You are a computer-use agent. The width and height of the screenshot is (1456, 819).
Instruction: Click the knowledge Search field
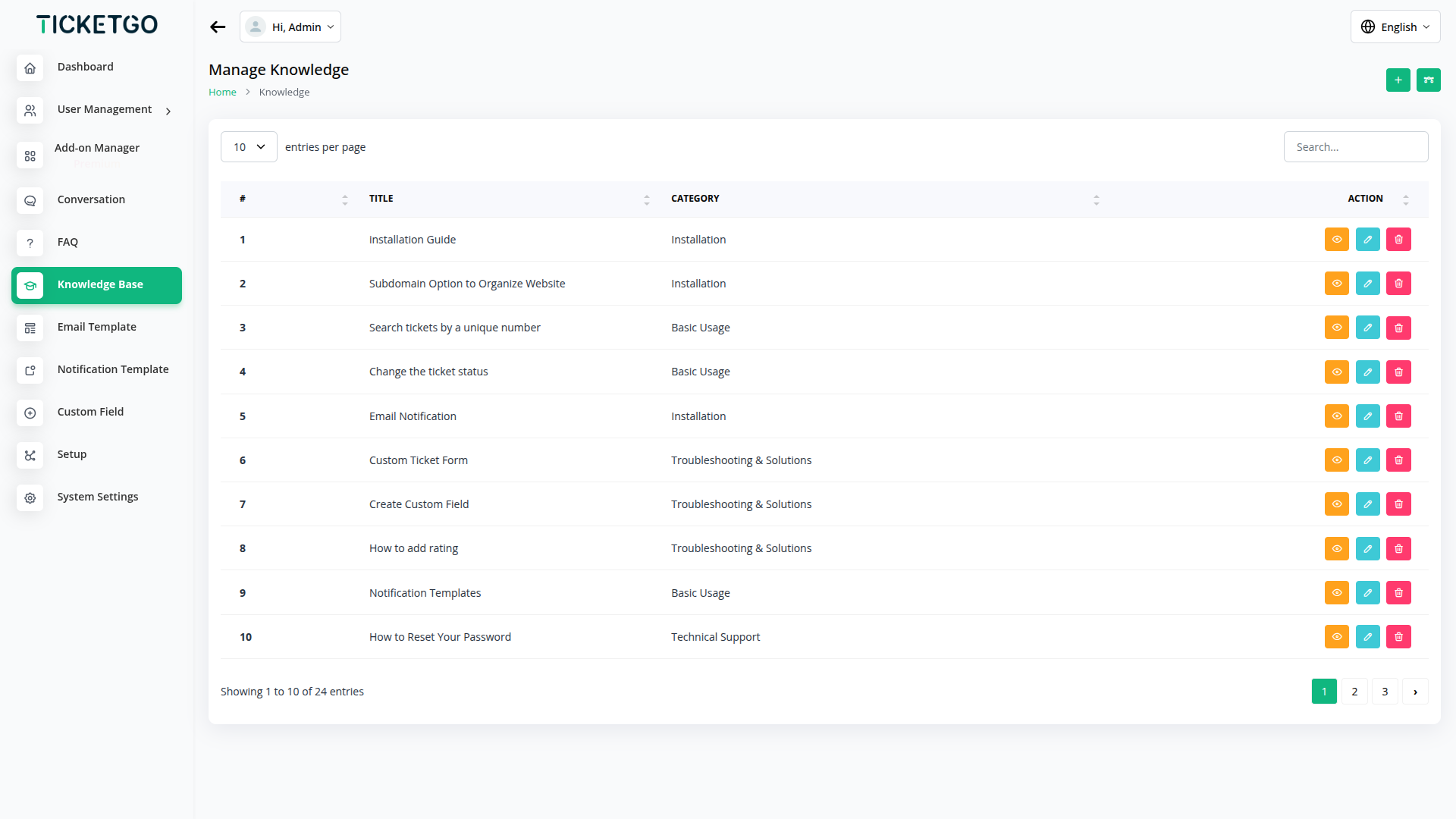1355,147
